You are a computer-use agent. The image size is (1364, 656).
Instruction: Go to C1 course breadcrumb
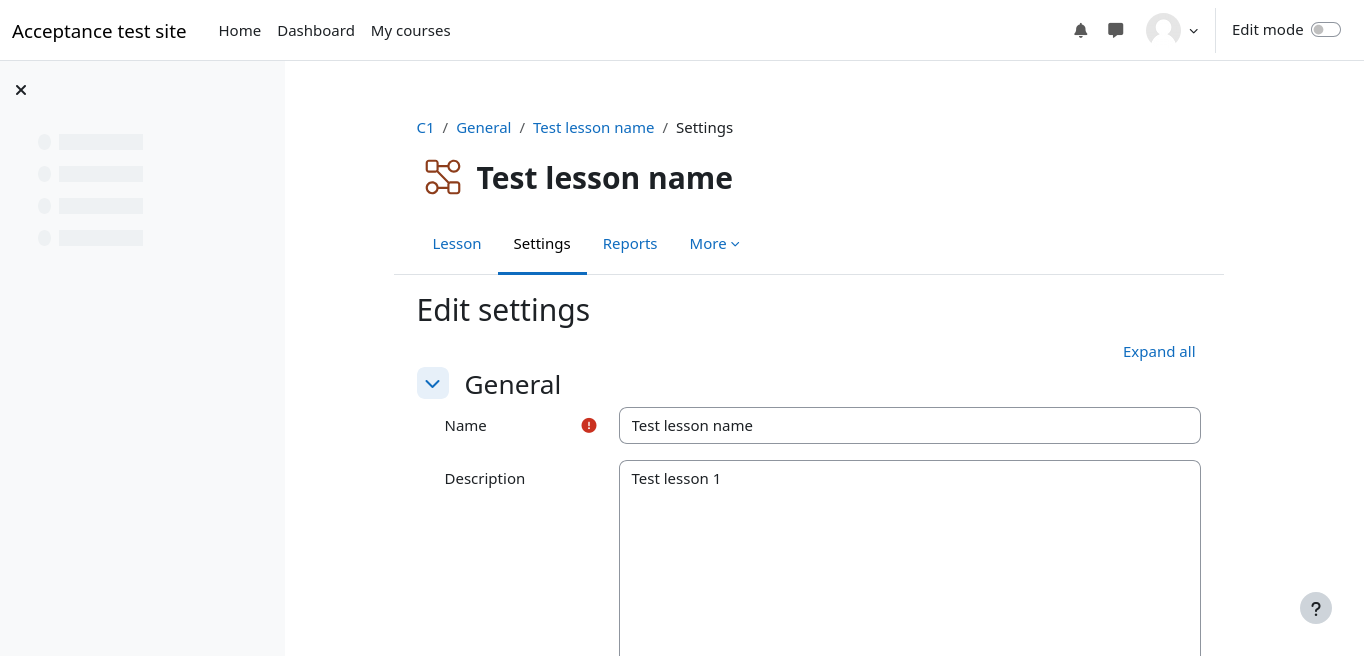[425, 128]
